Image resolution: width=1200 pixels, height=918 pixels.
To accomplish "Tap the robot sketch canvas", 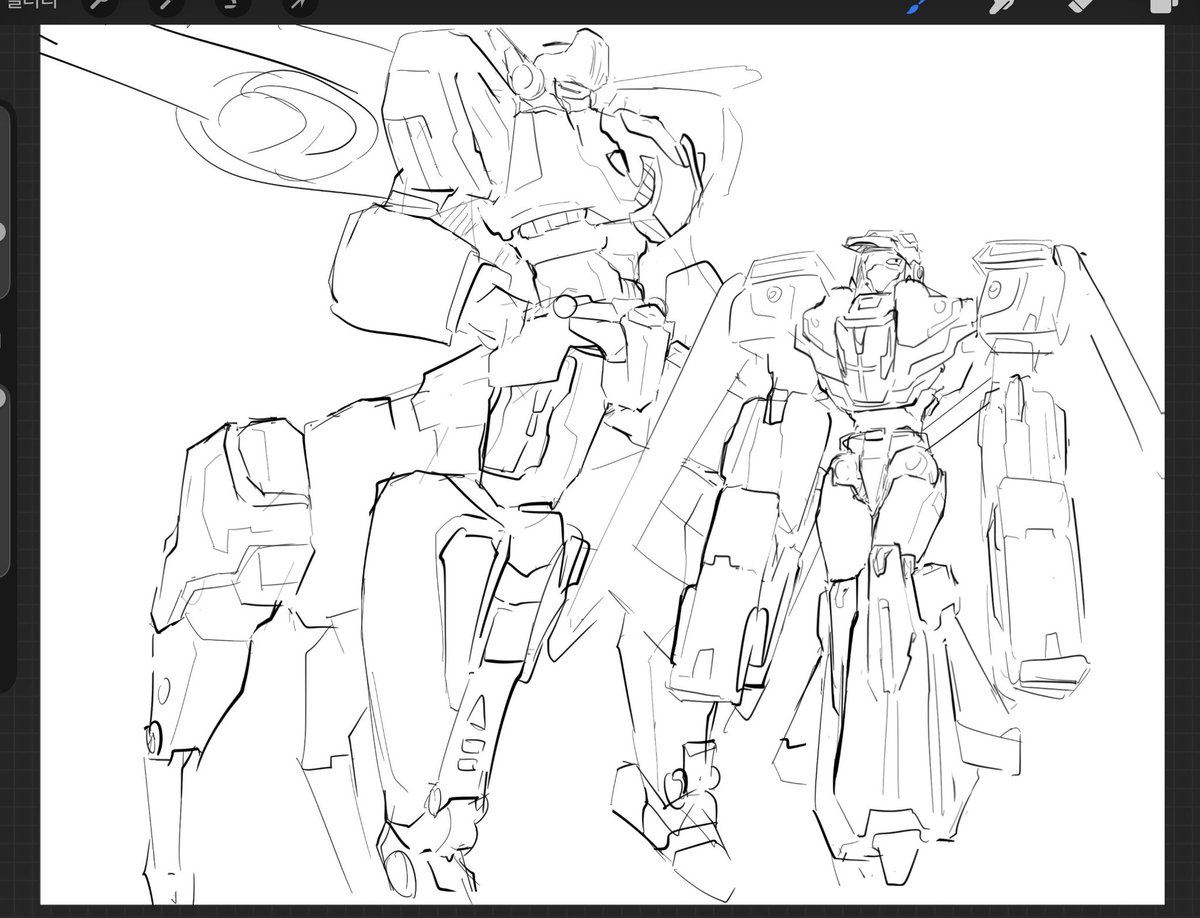I will tap(603, 465).
